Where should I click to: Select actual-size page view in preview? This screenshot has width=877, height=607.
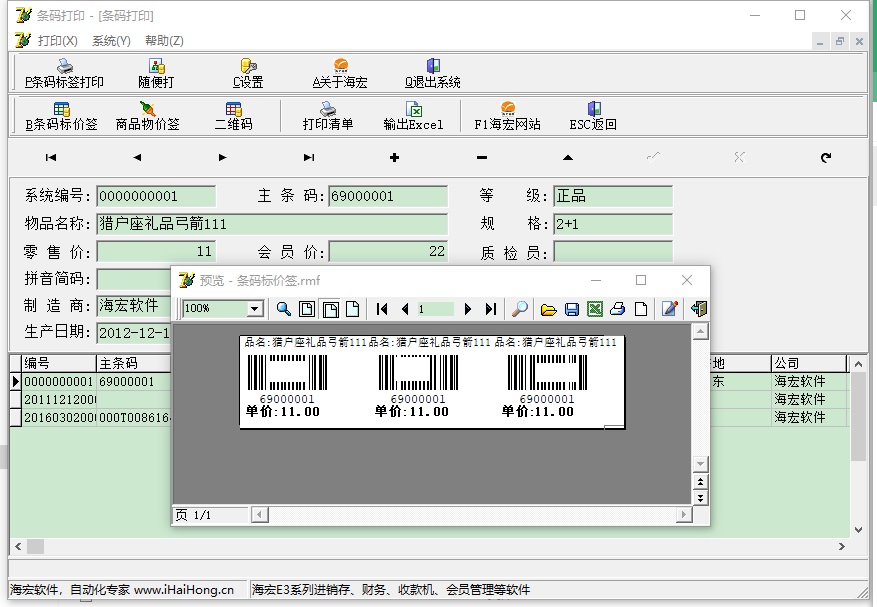pyautogui.click(x=353, y=309)
